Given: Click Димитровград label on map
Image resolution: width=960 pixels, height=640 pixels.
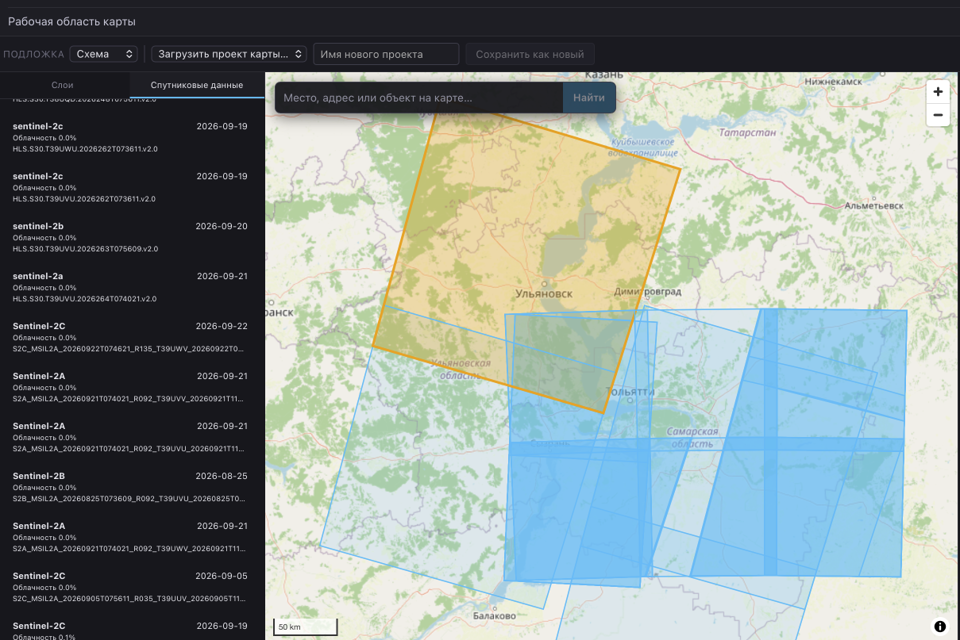Looking at the screenshot, I should coord(648,292).
